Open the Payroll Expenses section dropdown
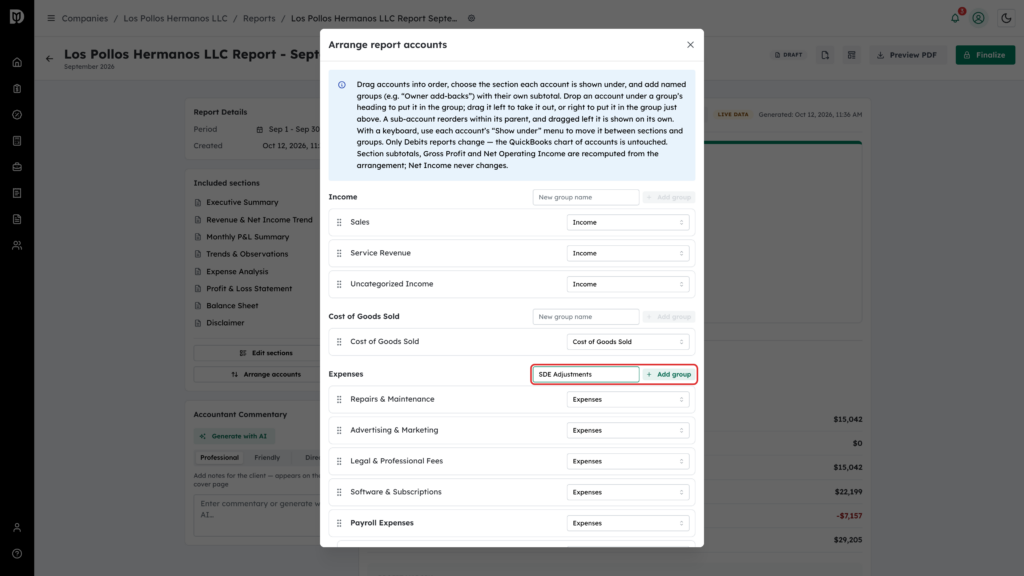Screen dimensions: 1024x576 (x=628, y=523)
